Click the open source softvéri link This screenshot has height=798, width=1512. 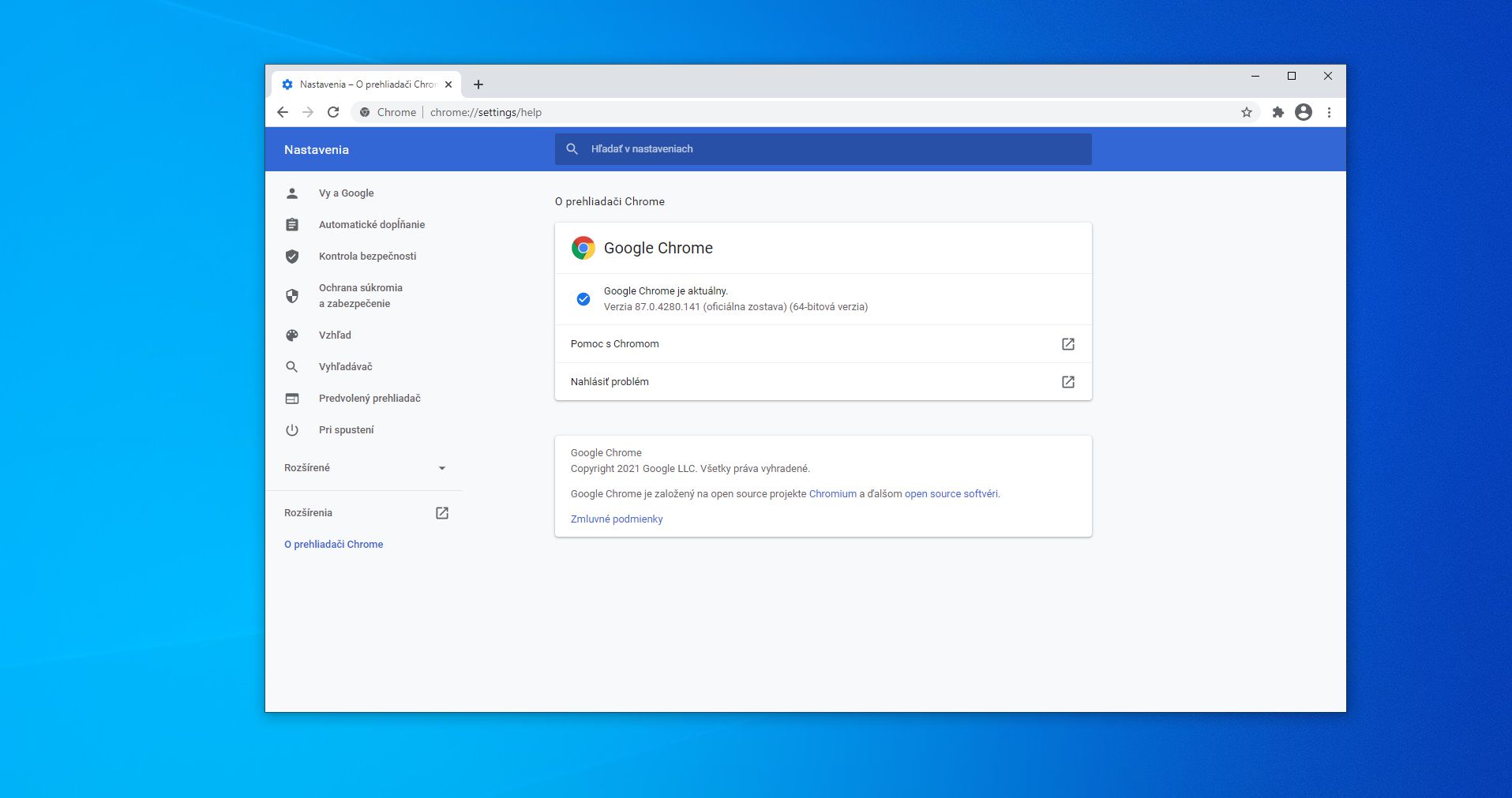pos(951,494)
